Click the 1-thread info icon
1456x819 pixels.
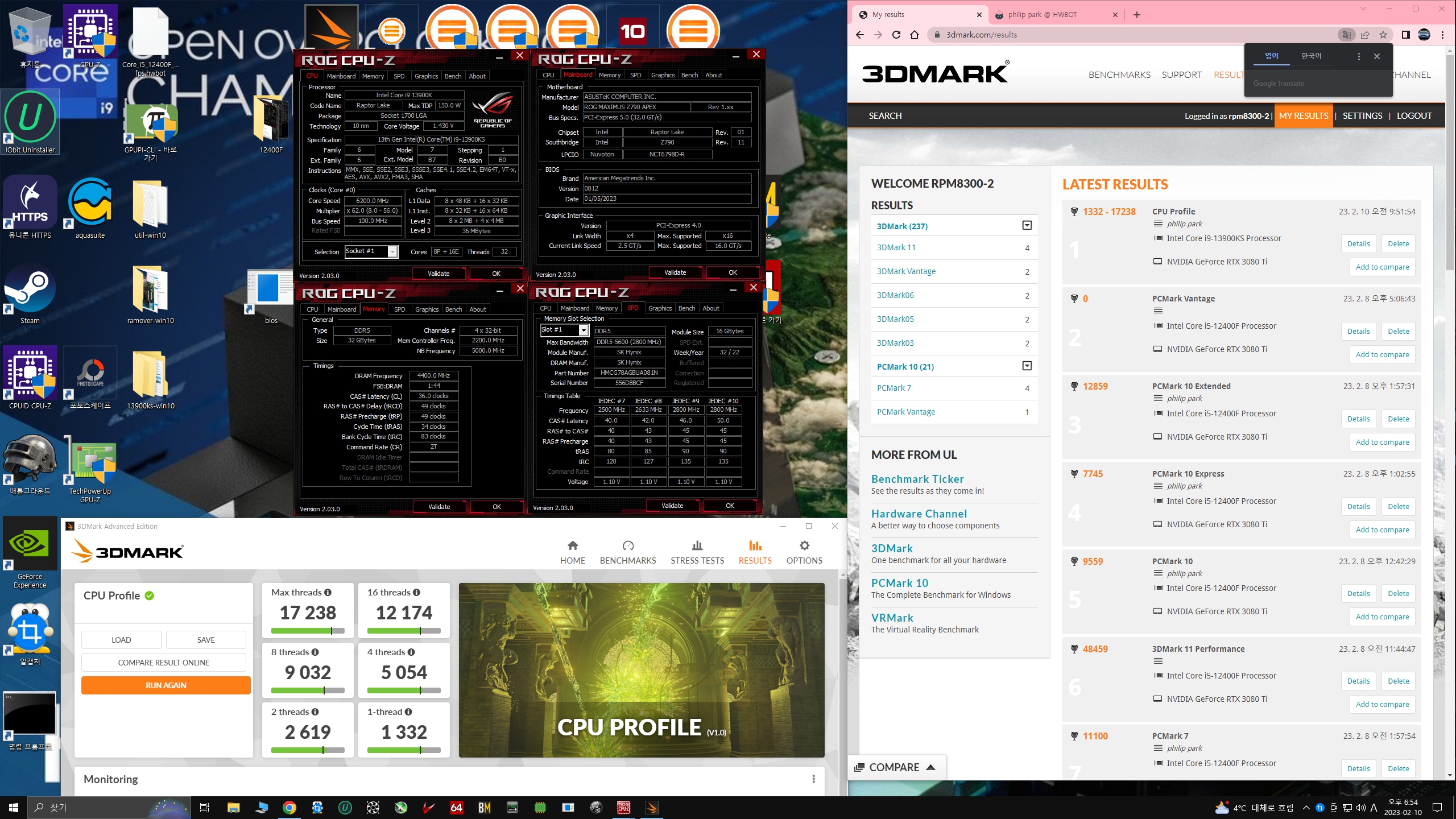tap(408, 712)
